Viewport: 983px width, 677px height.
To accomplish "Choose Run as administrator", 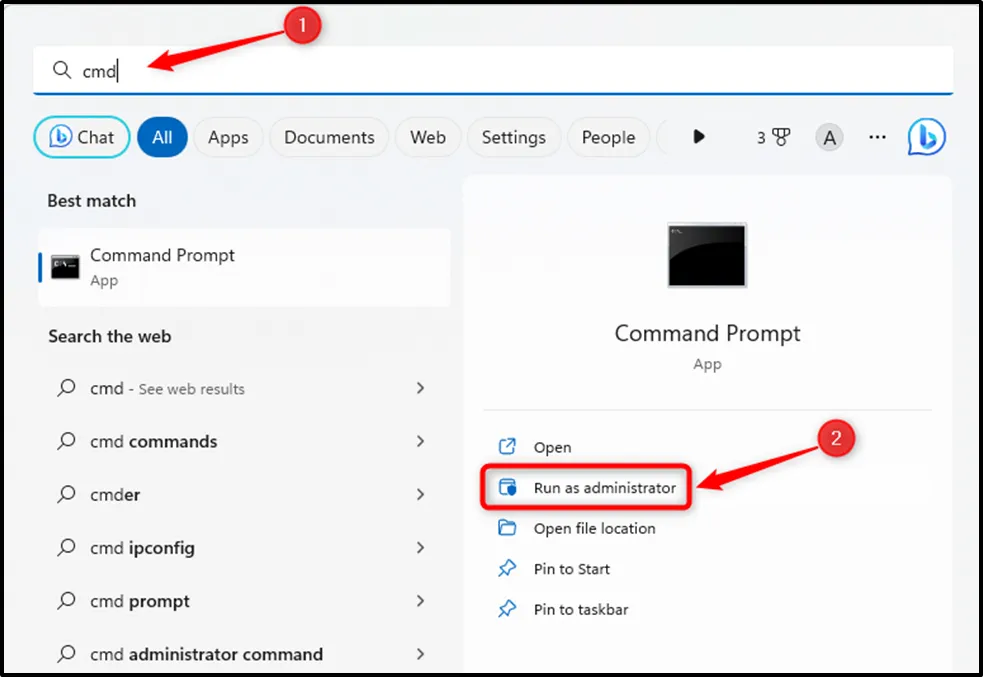I will click(604, 488).
